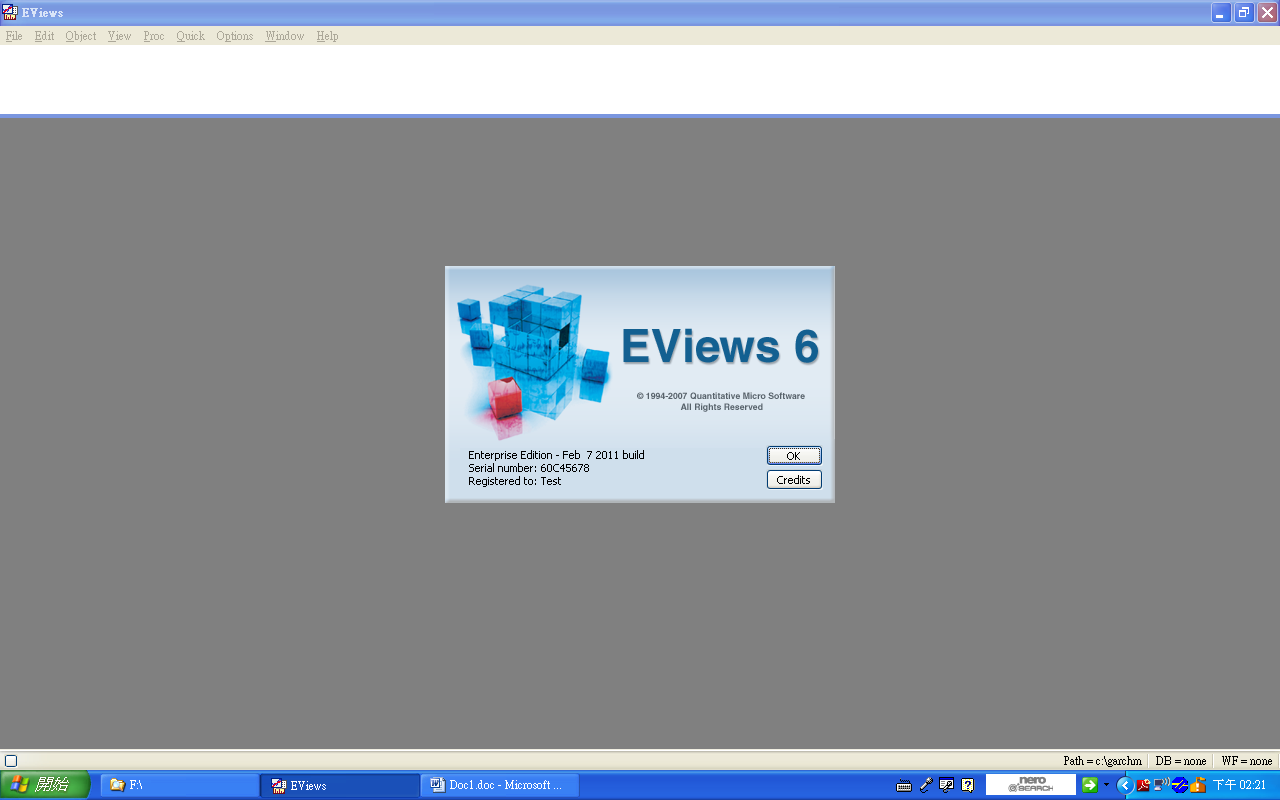Open the File menu
Screen dimensions: 1280x800
tap(14, 36)
